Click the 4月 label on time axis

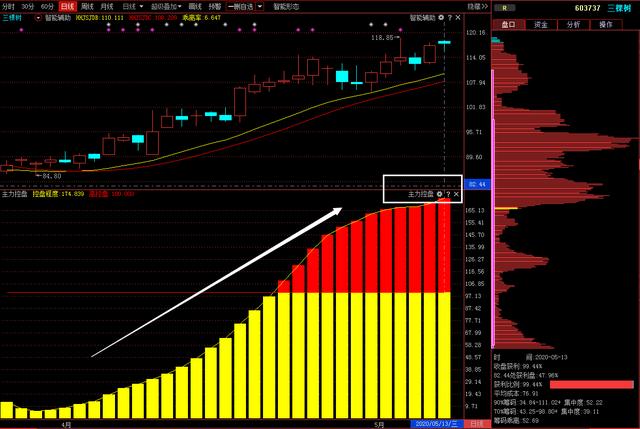pos(66,425)
